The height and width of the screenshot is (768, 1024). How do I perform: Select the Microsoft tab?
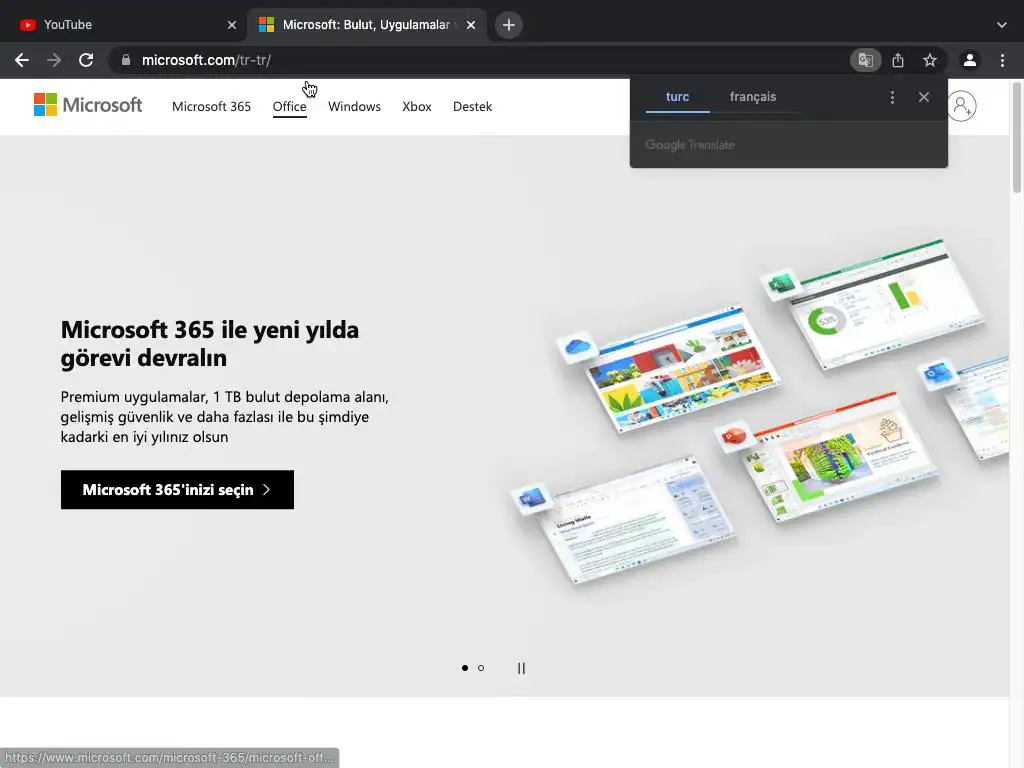367,25
